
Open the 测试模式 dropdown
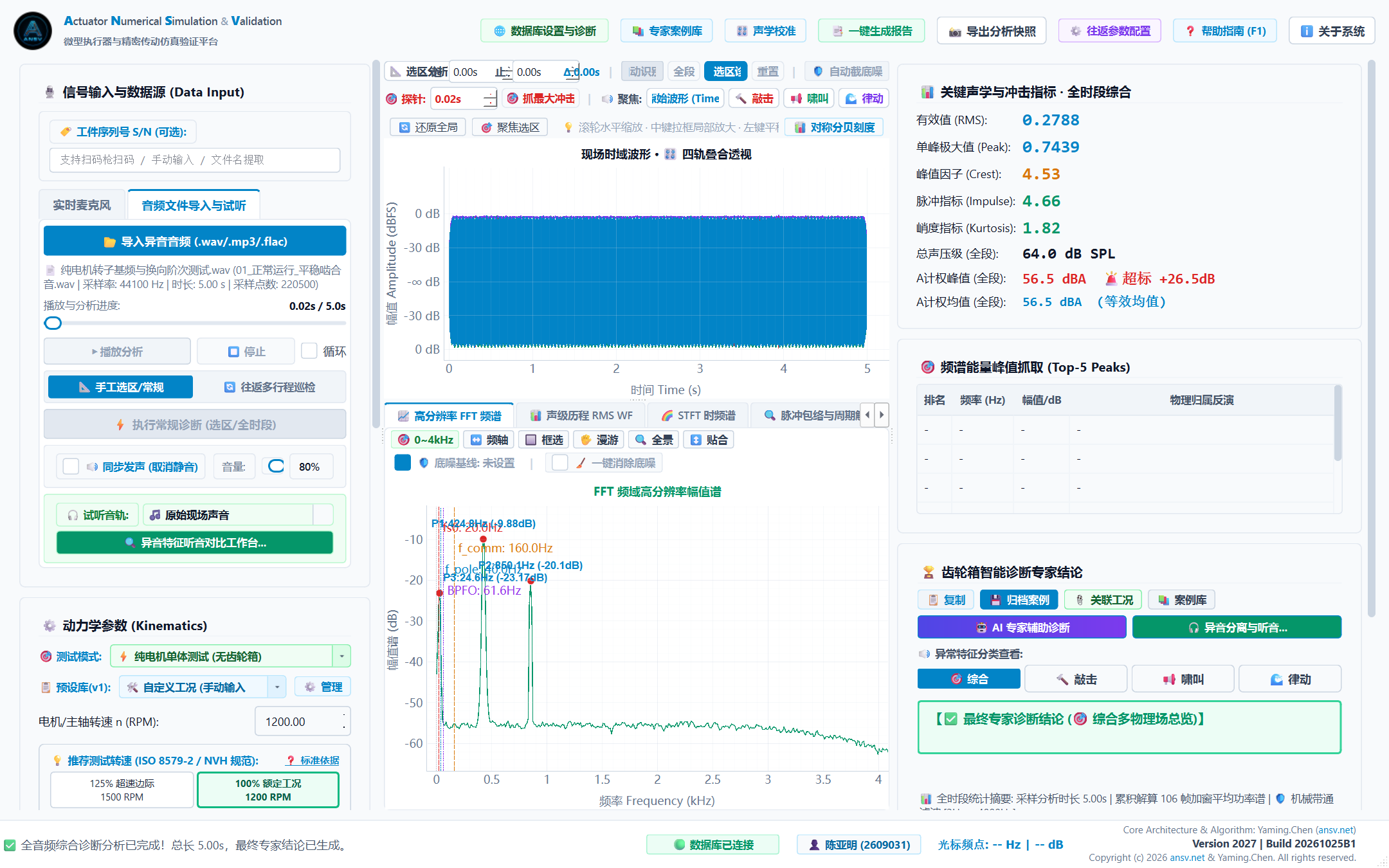[x=230, y=656]
